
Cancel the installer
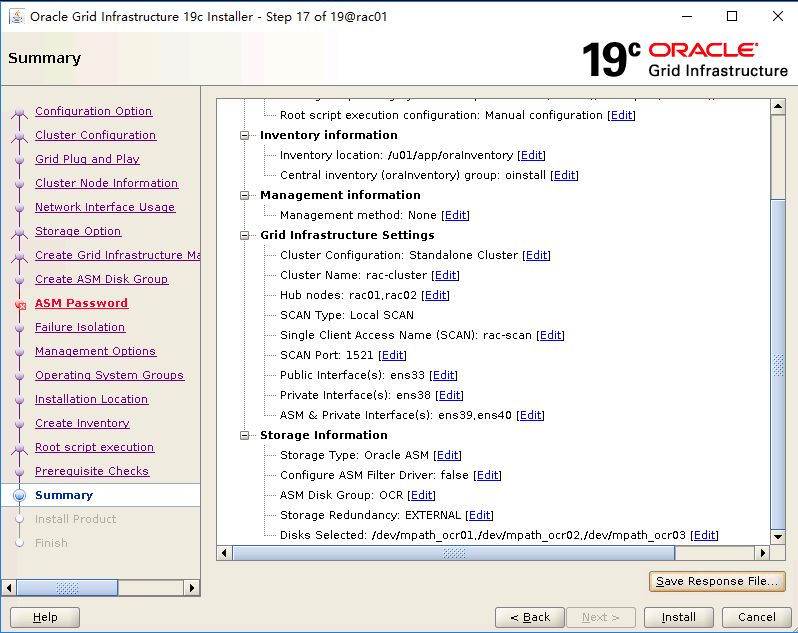756,617
